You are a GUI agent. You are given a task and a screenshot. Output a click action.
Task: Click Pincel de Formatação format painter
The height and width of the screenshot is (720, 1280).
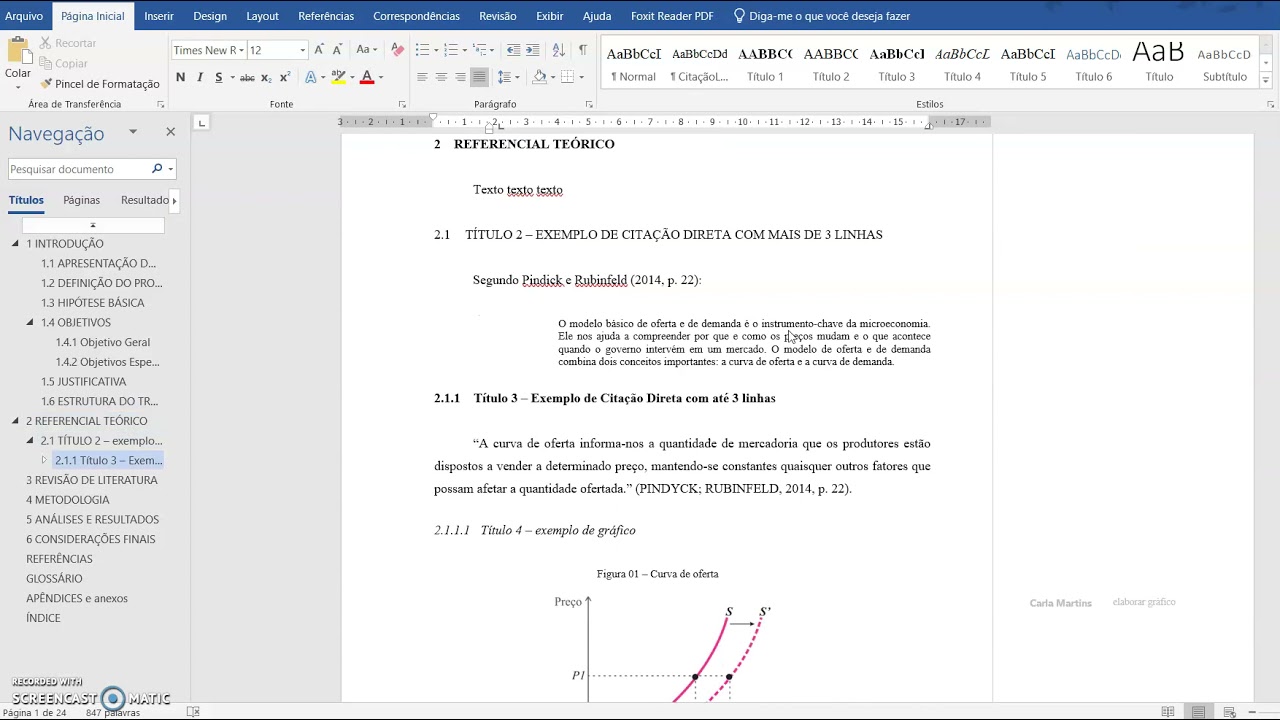click(100, 84)
